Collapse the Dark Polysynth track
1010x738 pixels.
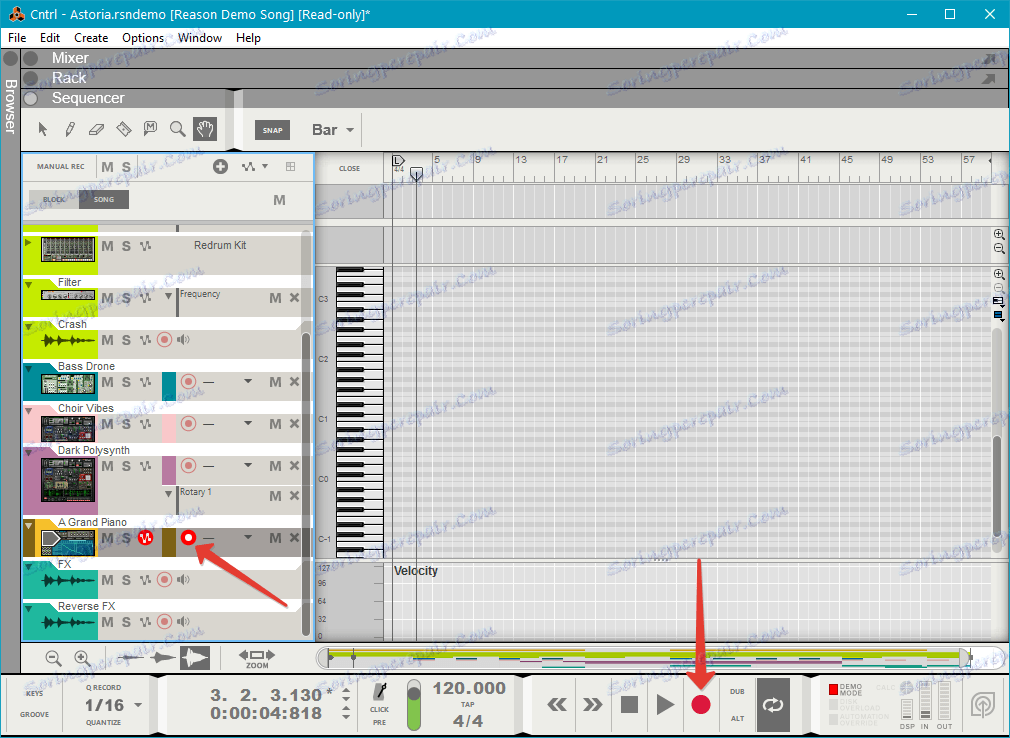29,453
